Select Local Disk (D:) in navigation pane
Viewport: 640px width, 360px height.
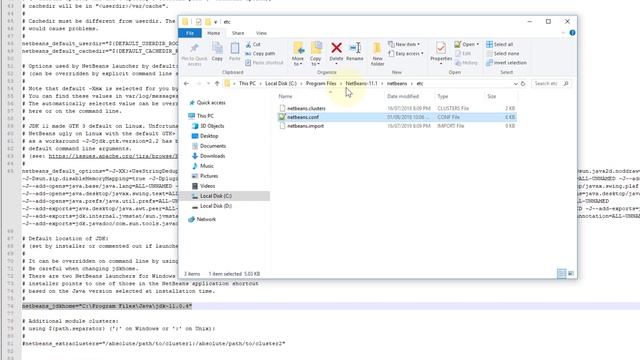(x=216, y=206)
